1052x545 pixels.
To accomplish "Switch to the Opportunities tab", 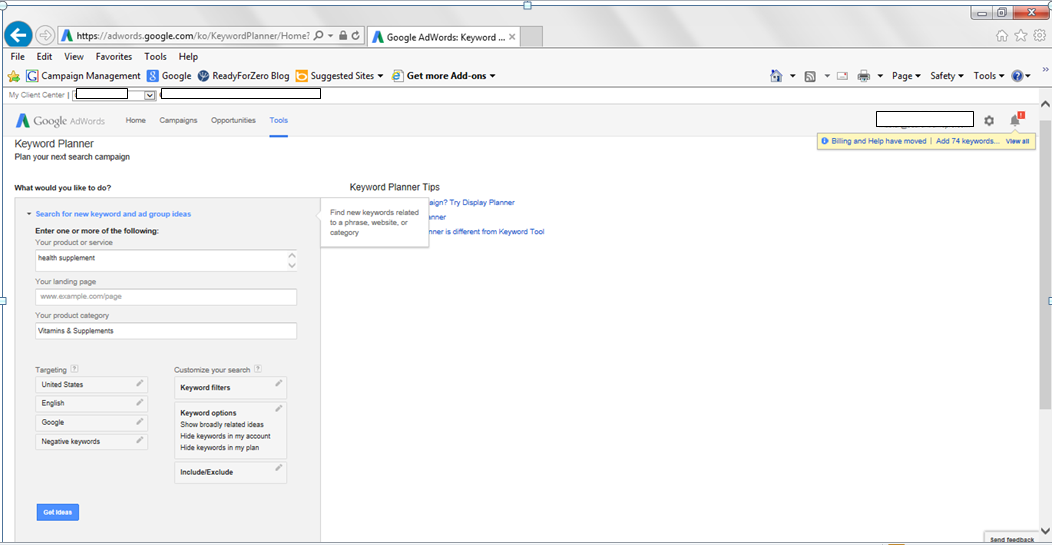I will click(233, 120).
